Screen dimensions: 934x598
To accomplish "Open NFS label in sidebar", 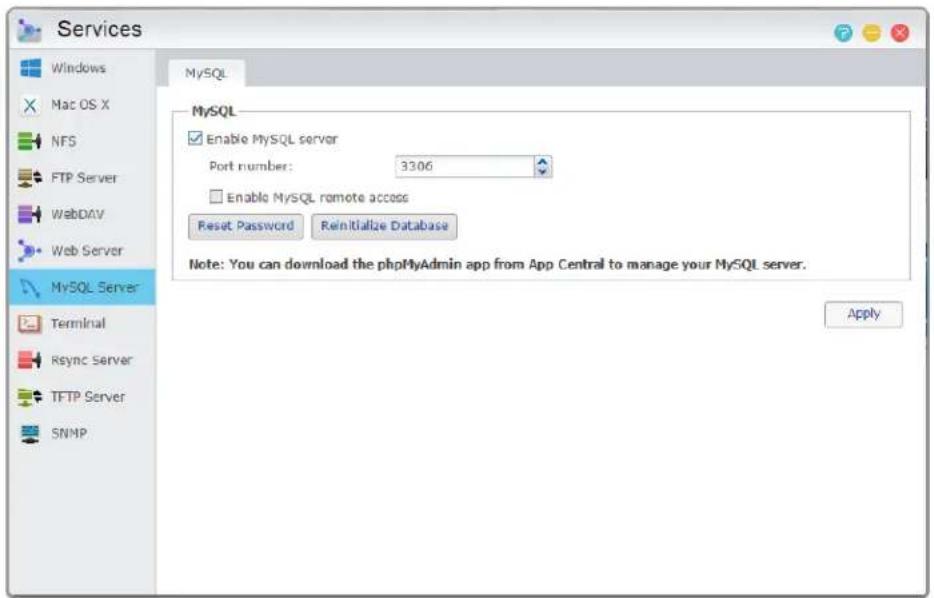I will [63, 141].
